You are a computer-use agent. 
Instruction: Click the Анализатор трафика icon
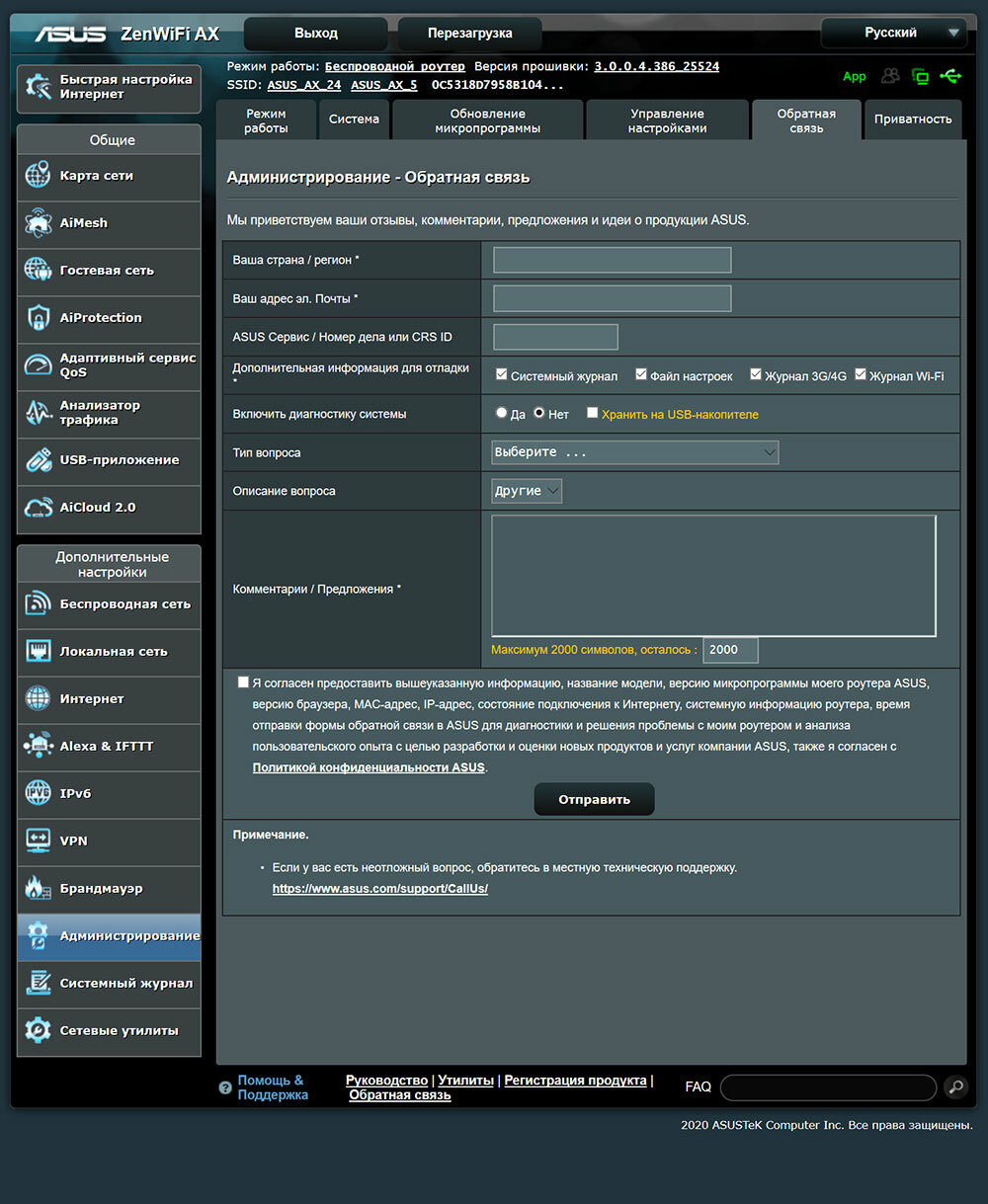[38, 413]
